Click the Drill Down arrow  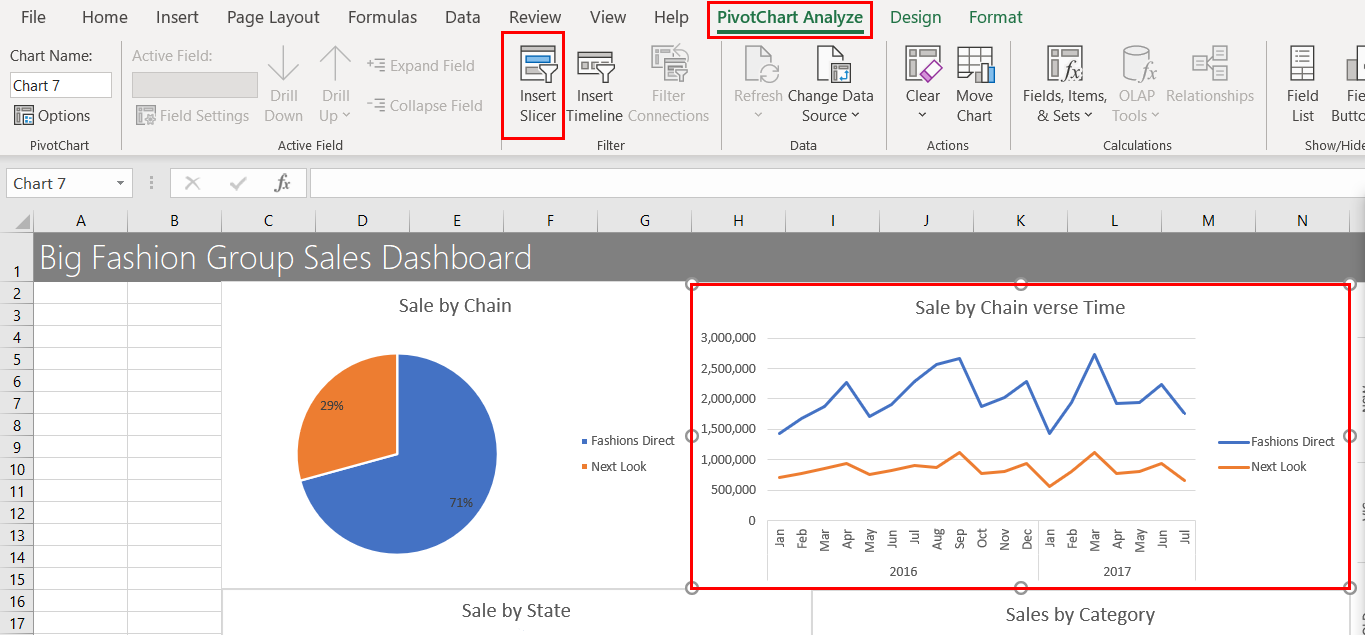click(284, 64)
